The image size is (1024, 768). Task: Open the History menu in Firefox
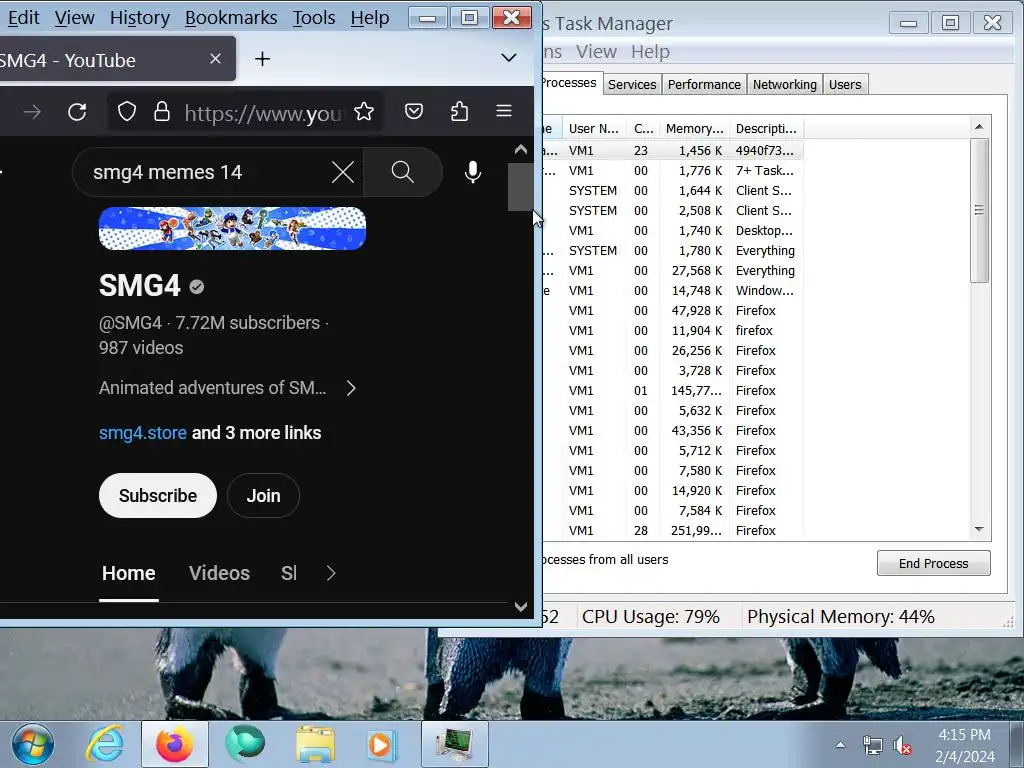click(x=140, y=18)
